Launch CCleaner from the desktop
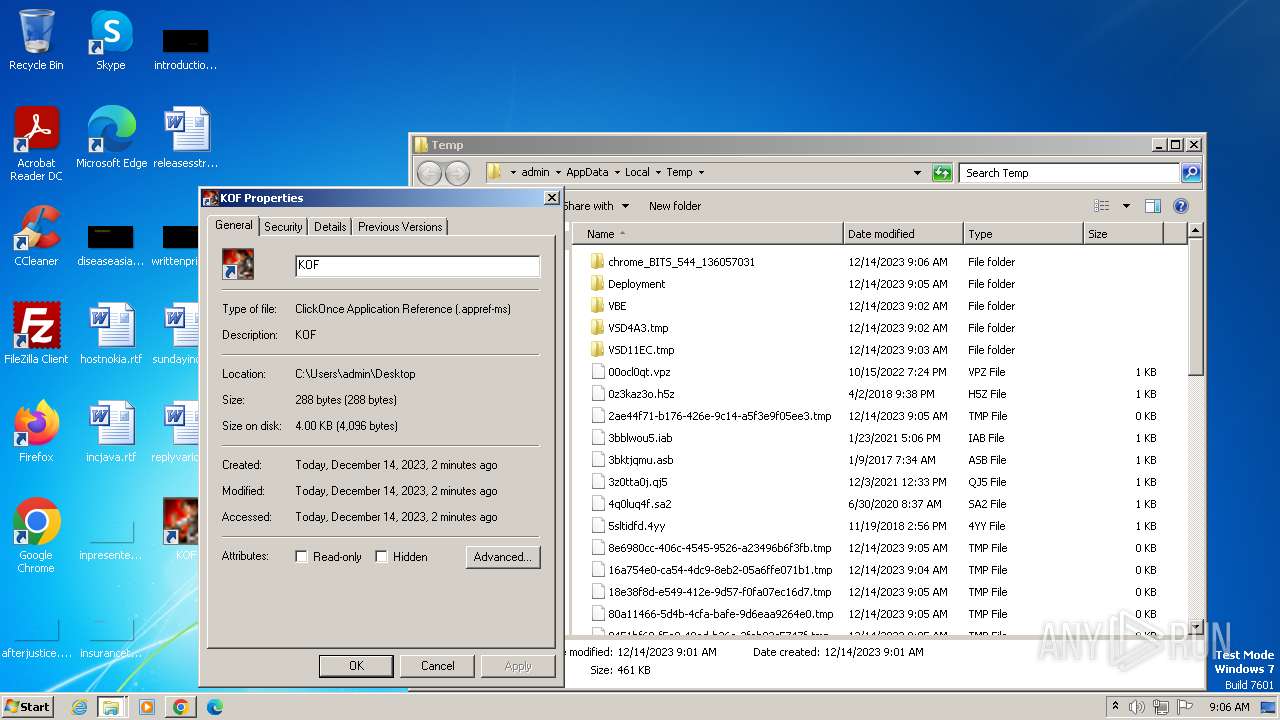The image size is (1280, 720). coord(36,236)
